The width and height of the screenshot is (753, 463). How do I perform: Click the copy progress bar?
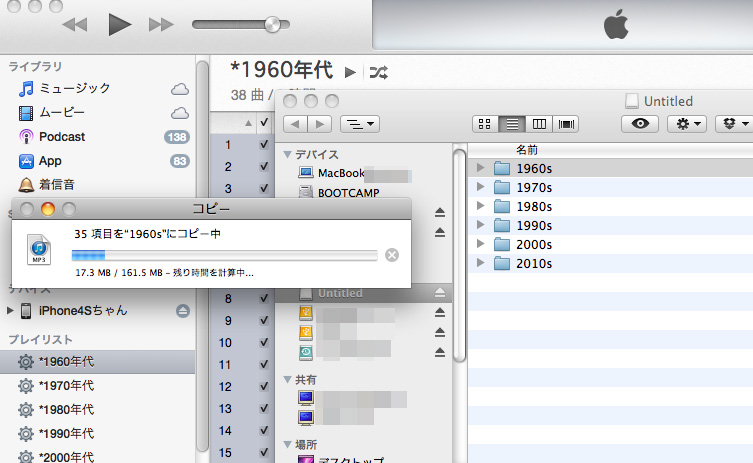coord(224,255)
